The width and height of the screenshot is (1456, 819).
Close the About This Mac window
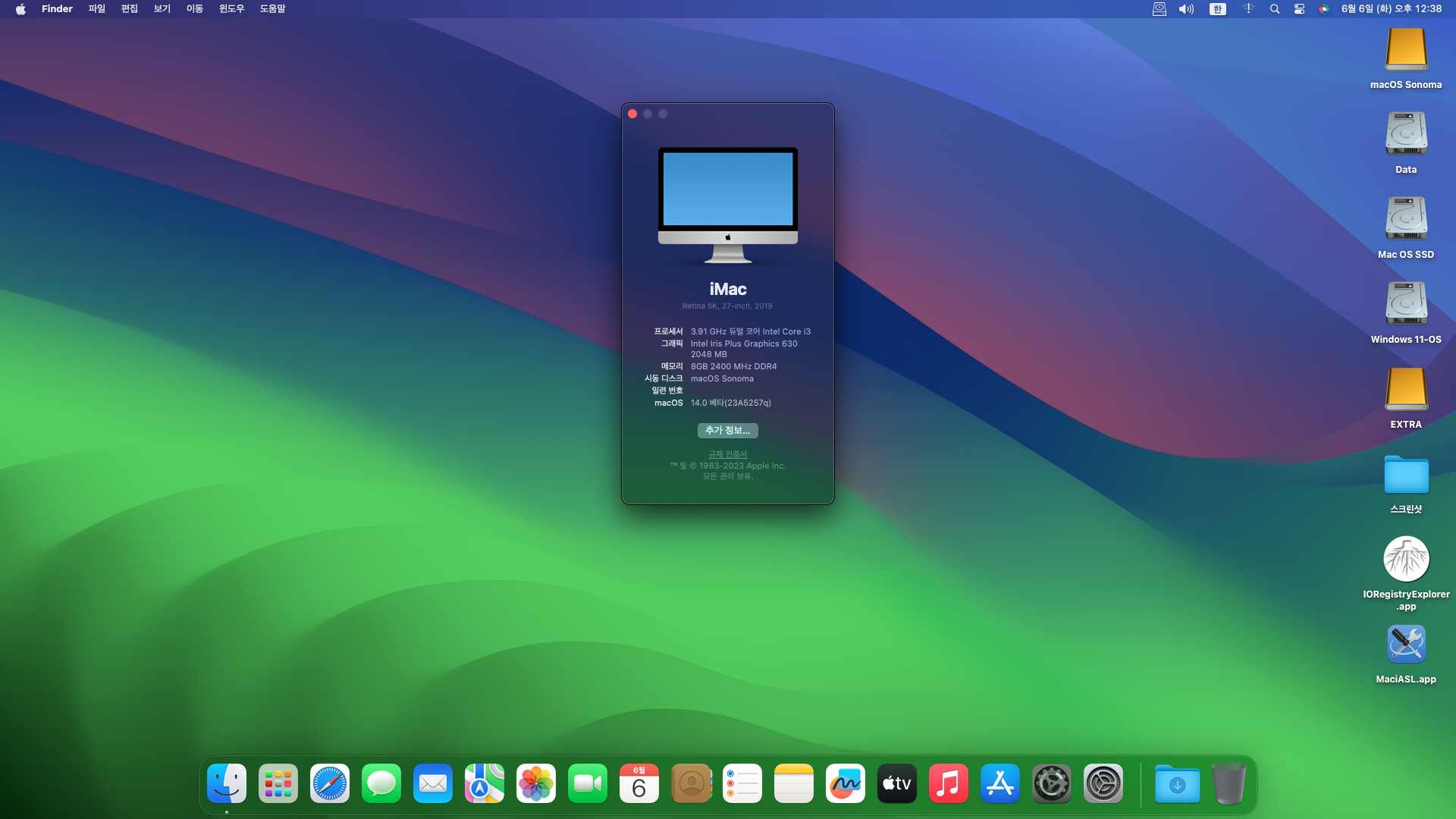(x=632, y=114)
